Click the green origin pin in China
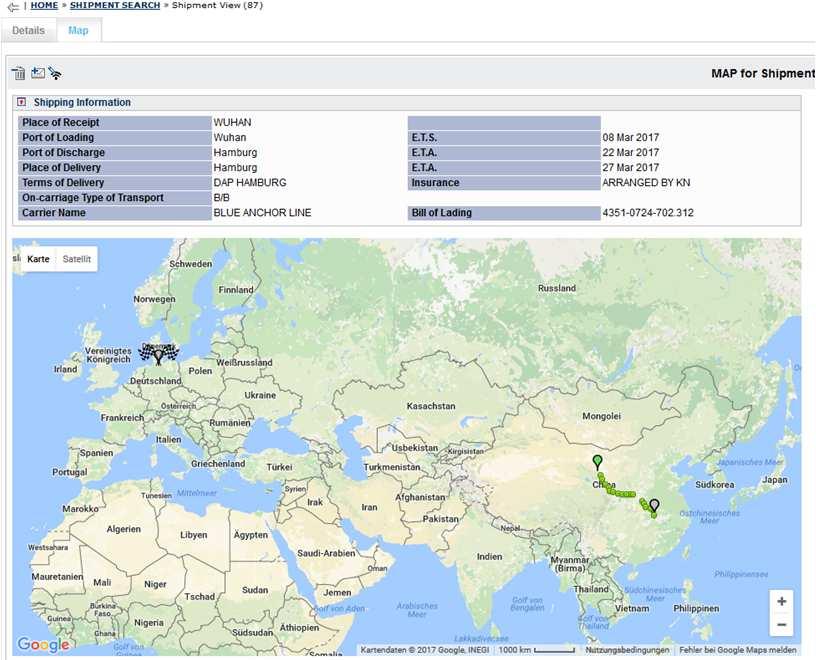The width and height of the screenshot is (816, 660). [597, 462]
